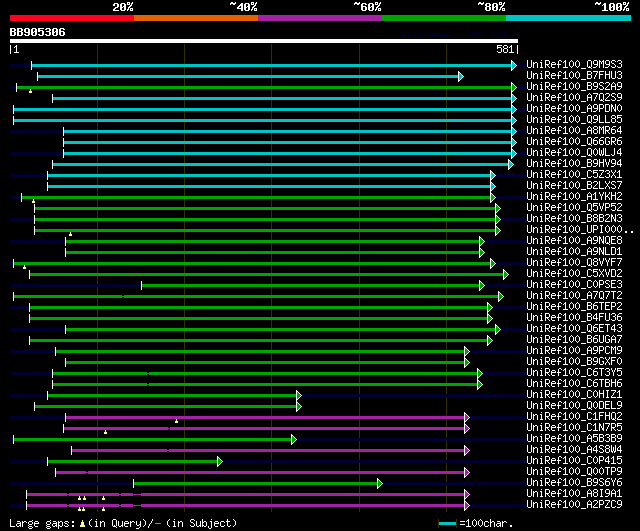Click UniRef100_C0P415 label
The height and width of the screenshot is (531, 640).
[x=574, y=461]
